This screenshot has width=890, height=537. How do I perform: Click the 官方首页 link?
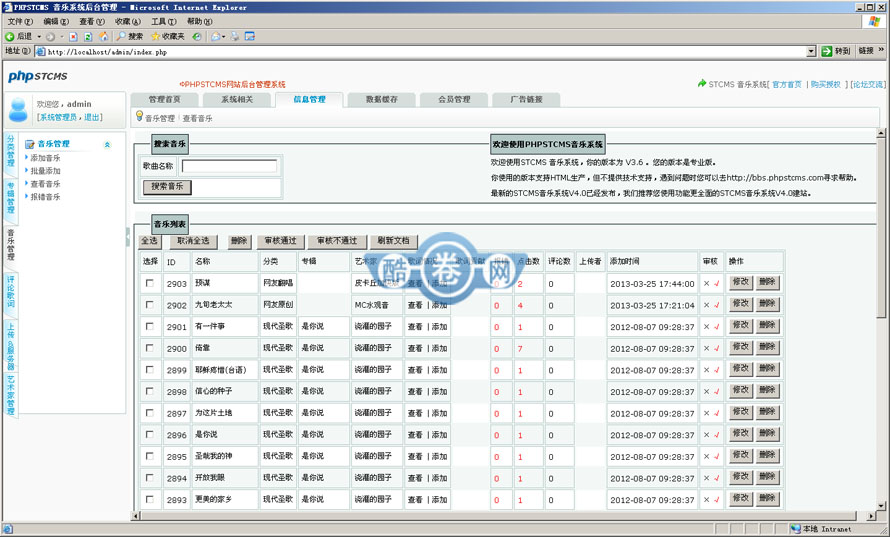click(787, 84)
